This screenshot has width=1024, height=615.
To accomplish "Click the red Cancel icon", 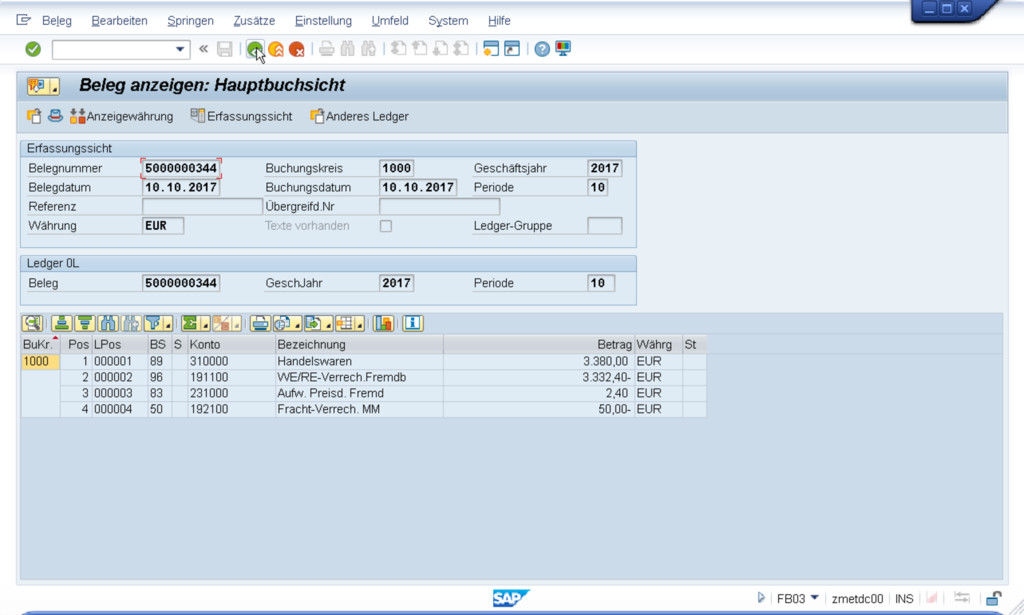I will pyautogui.click(x=296, y=49).
